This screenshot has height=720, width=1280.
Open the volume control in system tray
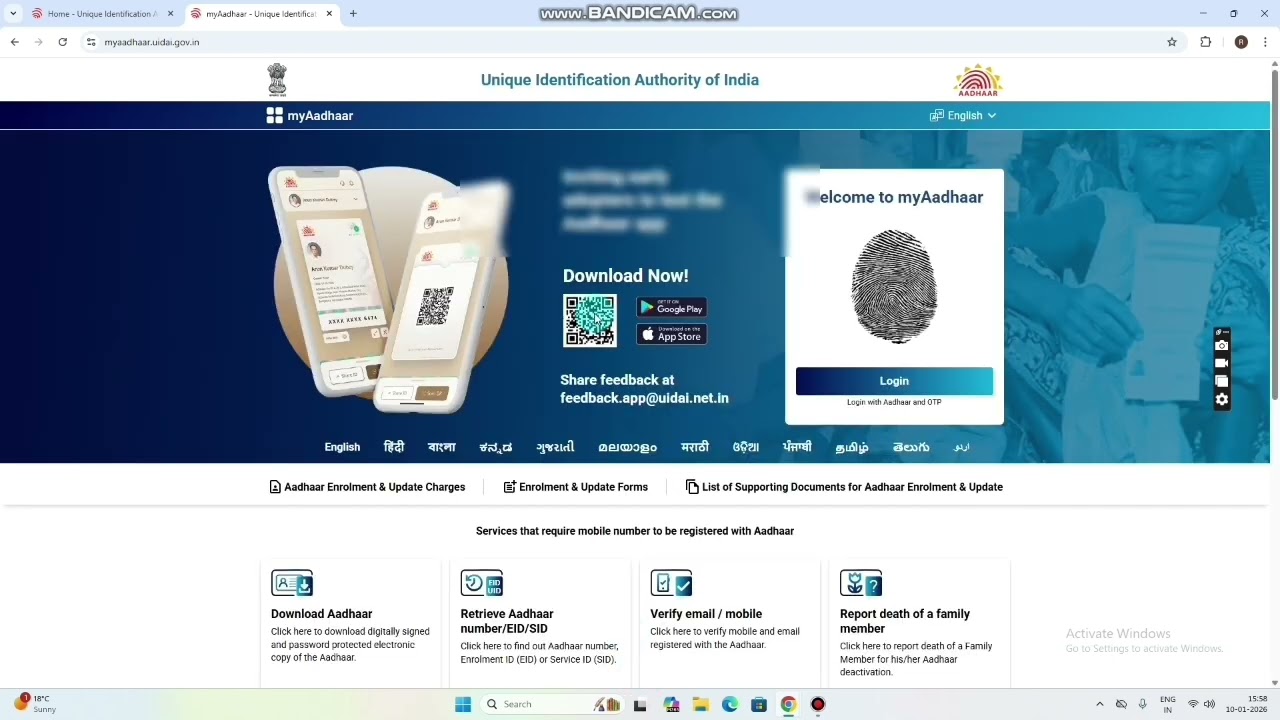pyautogui.click(x=1209, y=704)
